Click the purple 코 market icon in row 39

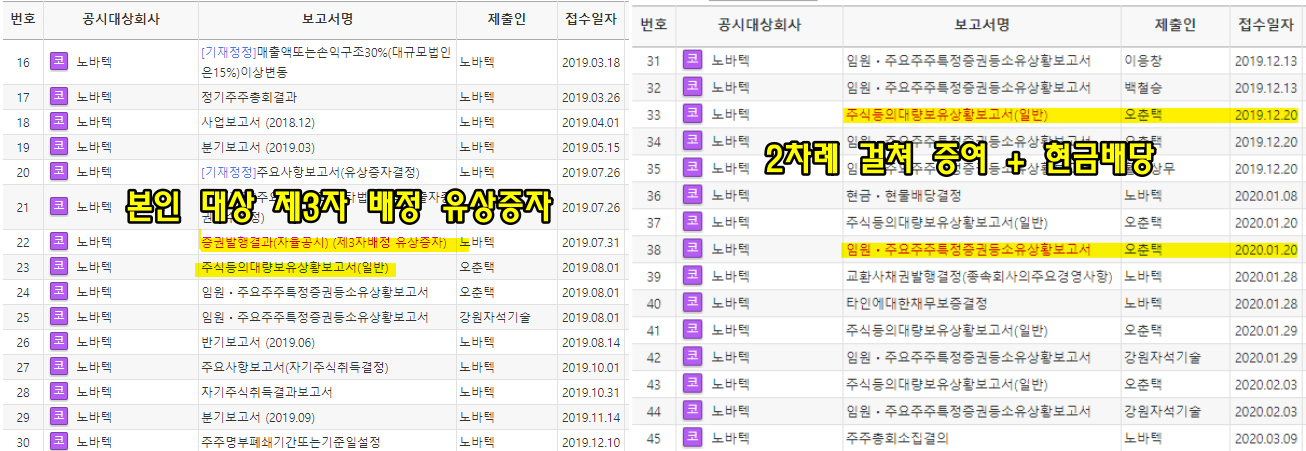(691, 276)
